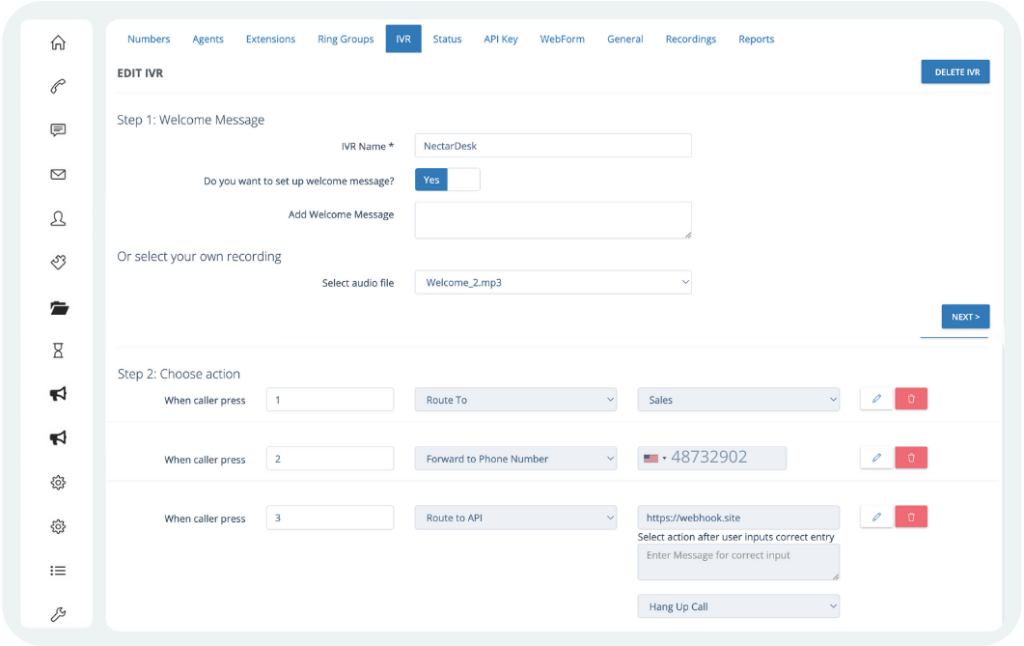1024x646 pixels.
Task: Switch to the Ring Groups tab
Action: (345, 39)
